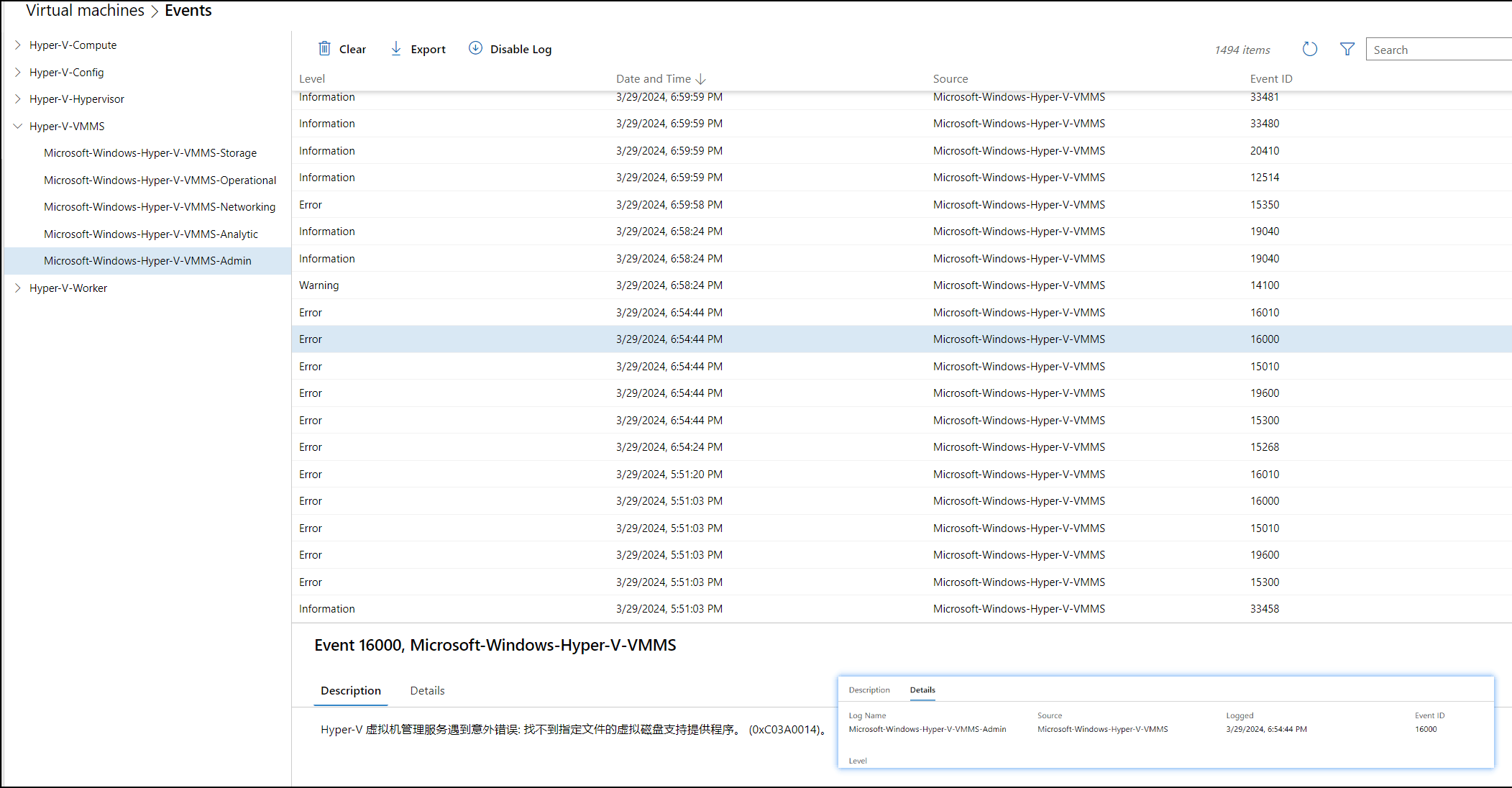Click the 1494 items count label
1512x788 pixels.
pyautogui.click(x=1242, y=50)
